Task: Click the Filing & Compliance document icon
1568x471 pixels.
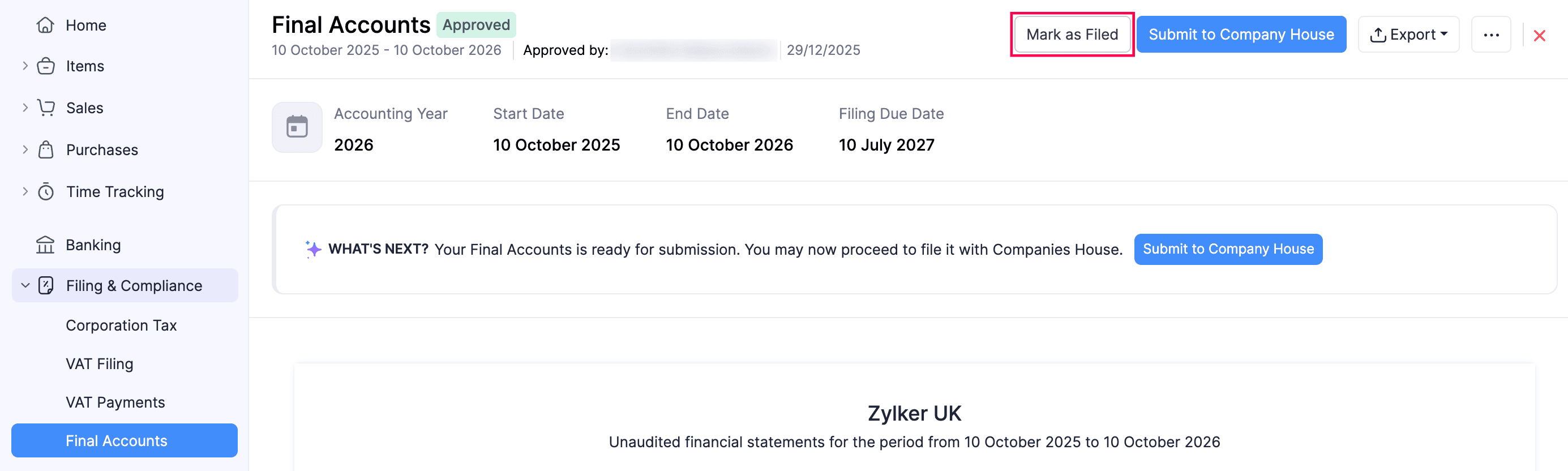Action: click(x=46, y=285)
